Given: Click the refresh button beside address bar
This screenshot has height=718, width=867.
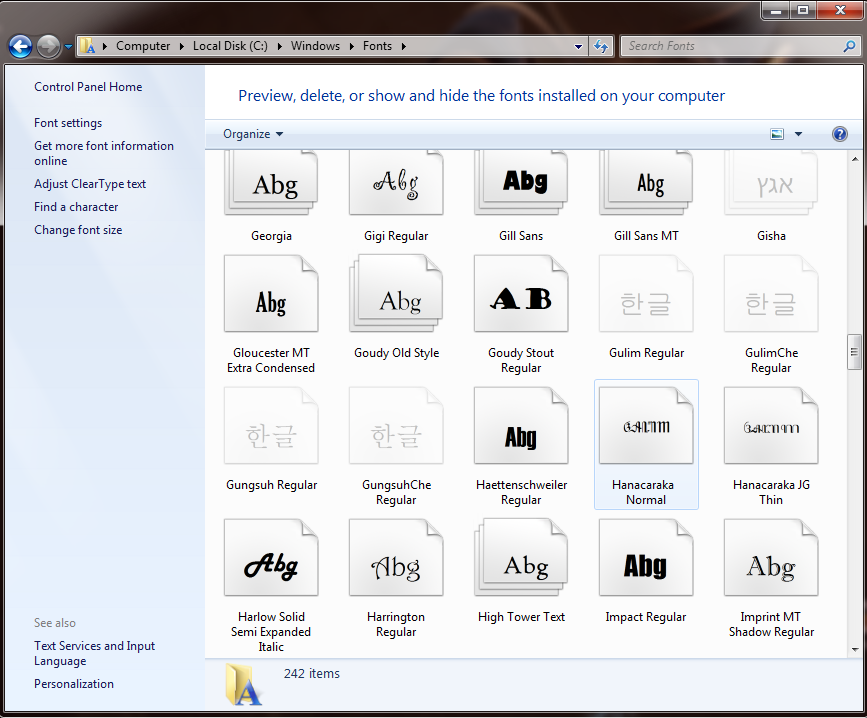Looking at the screenshot, I should pos(601,46).
